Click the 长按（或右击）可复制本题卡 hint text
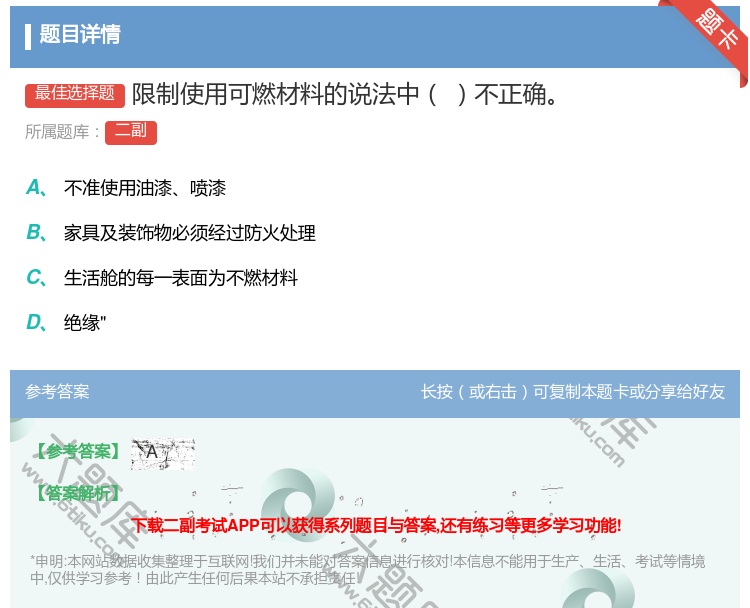Viewport: 750px width, 608px height. (x=573, y=392)
